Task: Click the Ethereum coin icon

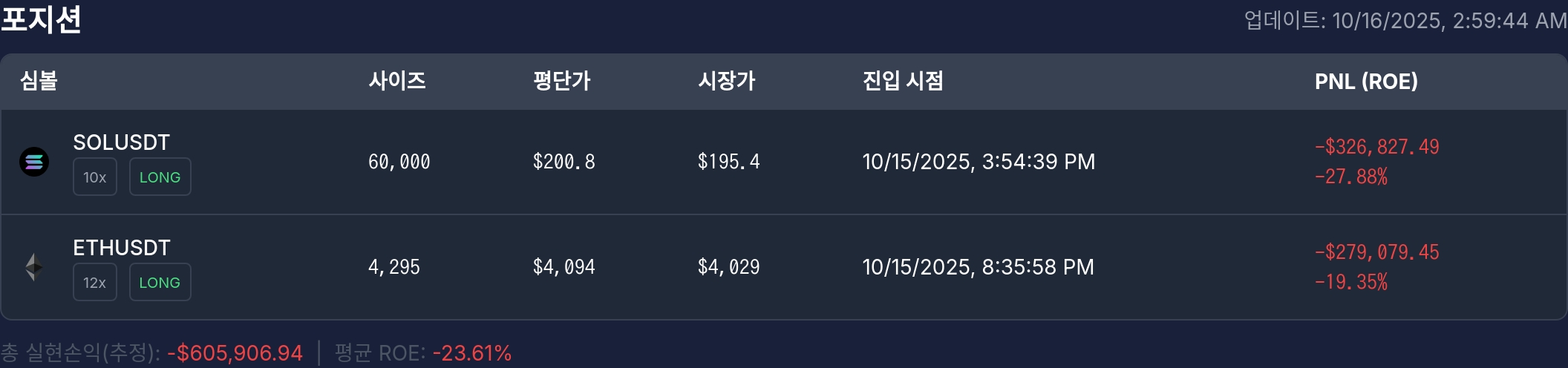Action: pyautogui.click(x=34, y=267)
